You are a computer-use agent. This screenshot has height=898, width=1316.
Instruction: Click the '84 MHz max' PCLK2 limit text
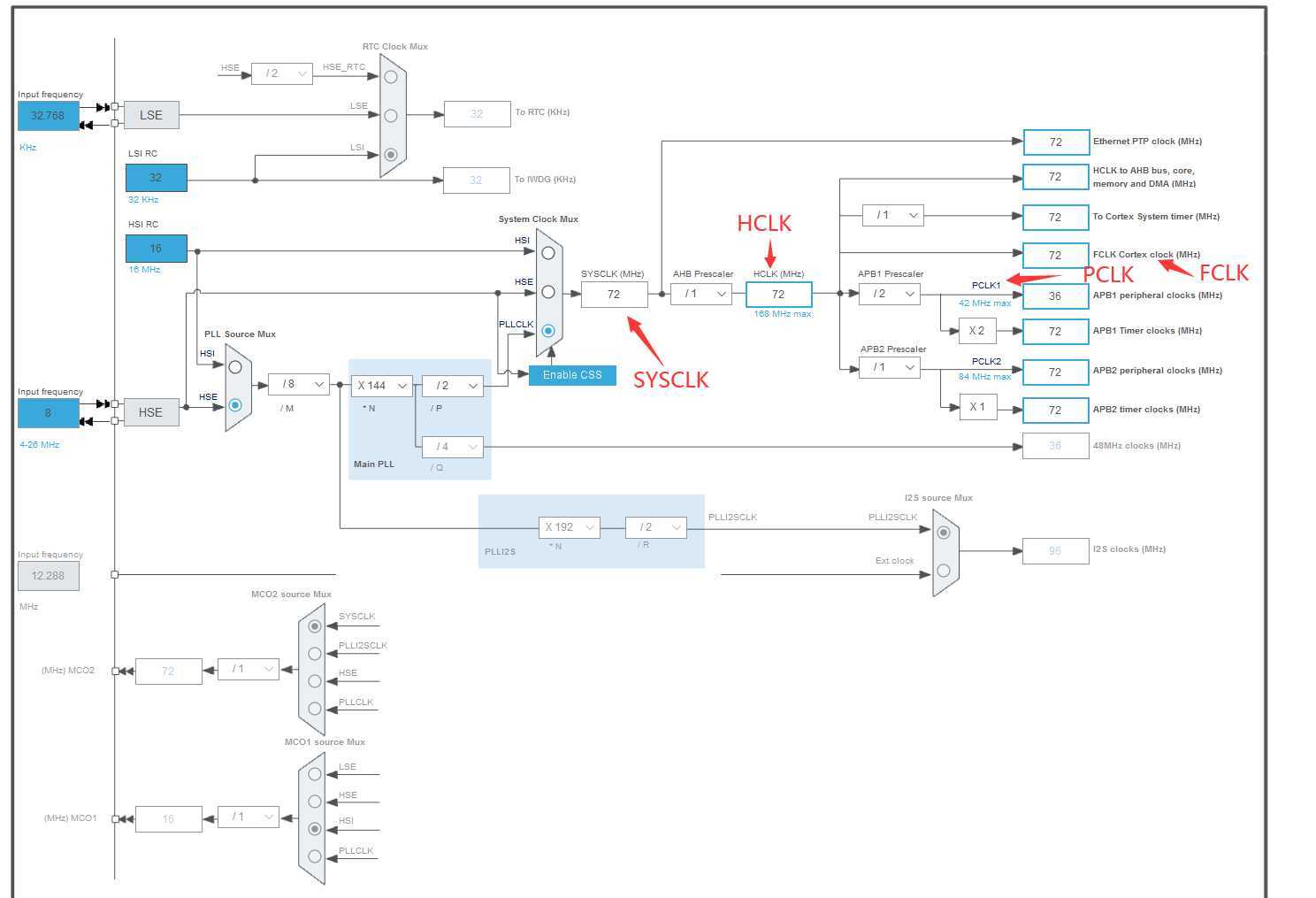coord(985,377)
